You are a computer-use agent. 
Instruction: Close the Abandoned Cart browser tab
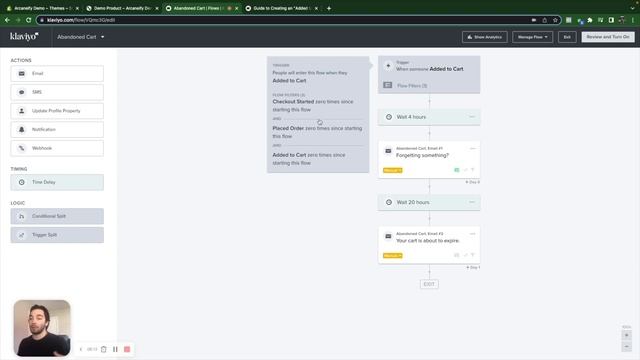coord(236,8)
